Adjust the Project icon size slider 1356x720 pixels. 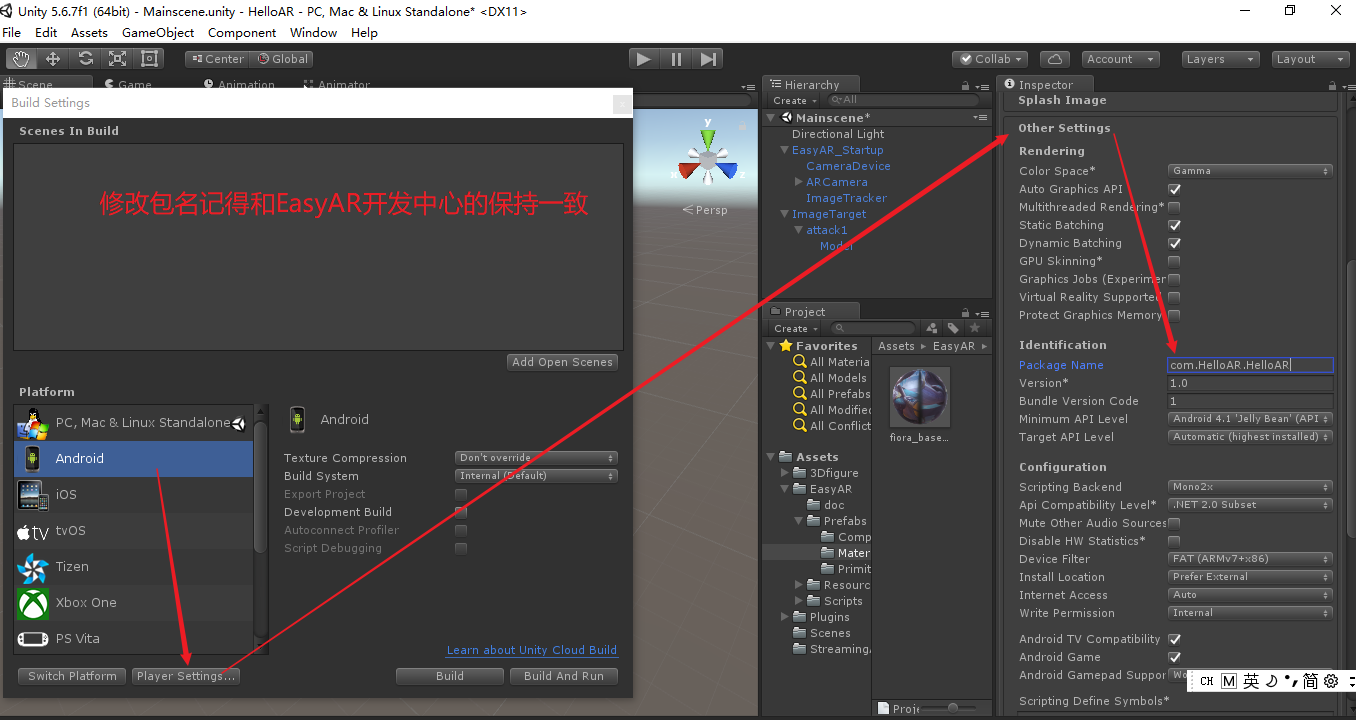tap(953, 708)
